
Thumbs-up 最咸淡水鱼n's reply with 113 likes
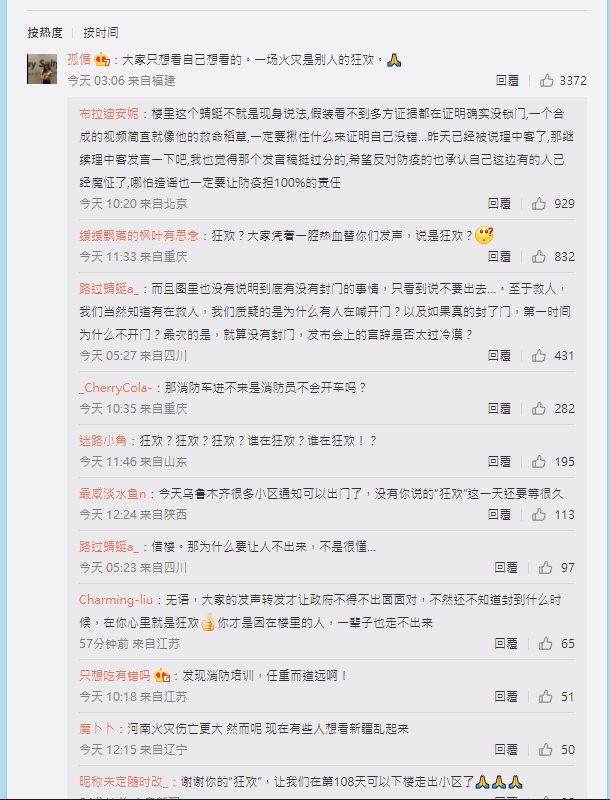539,515
